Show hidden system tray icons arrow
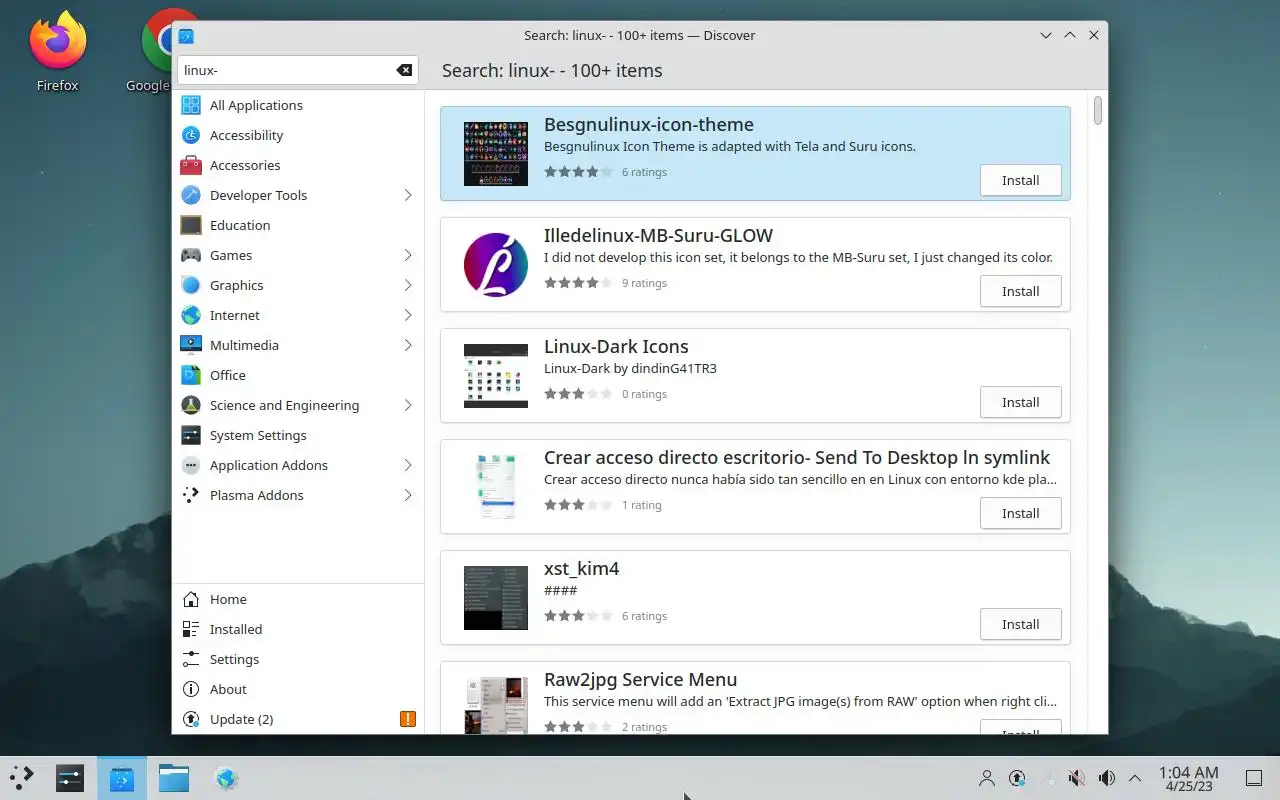Viewport: 1280px width, 800px height. [x=1135, y=778]
